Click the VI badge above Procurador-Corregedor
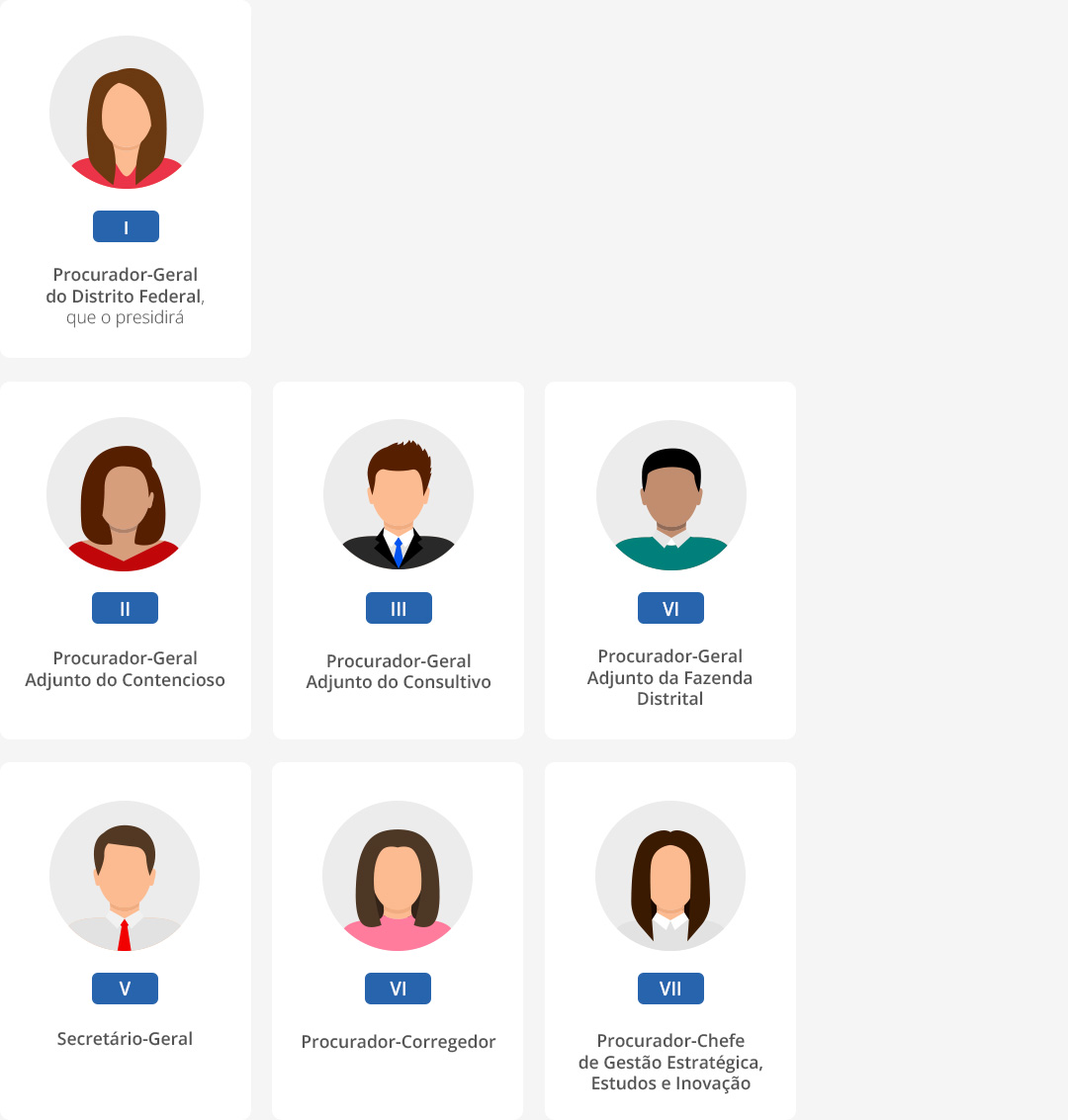This screenshot has width=1068, height=1120. (398, 989)
